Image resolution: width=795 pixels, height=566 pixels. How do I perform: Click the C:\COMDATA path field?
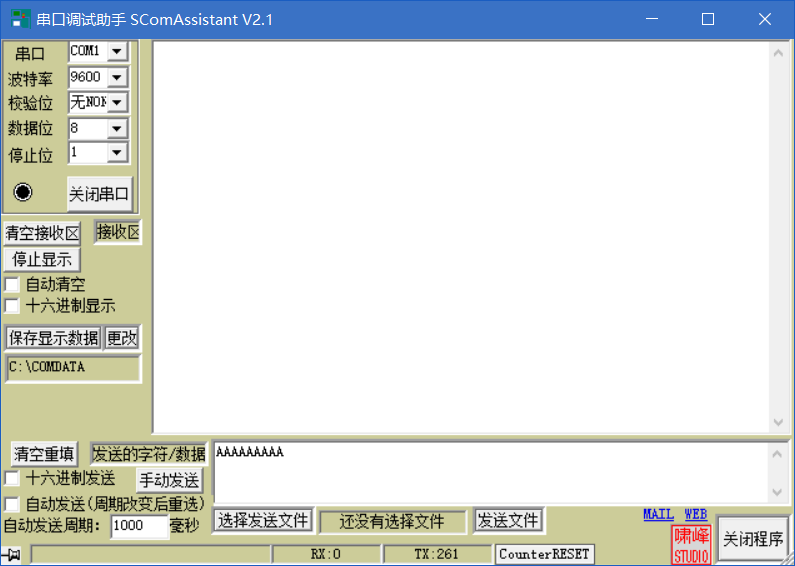73,368
